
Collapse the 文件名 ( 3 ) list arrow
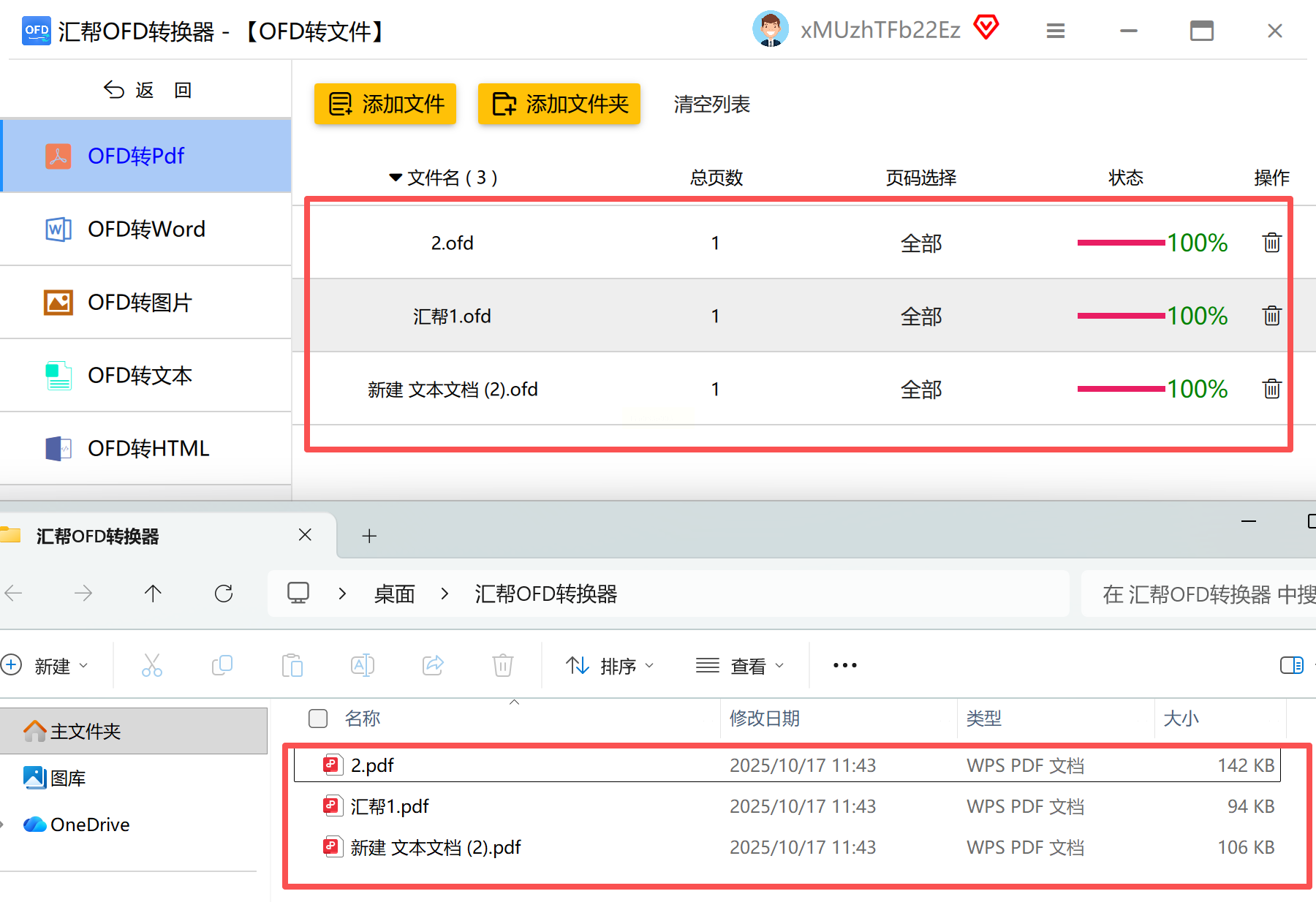tap(396, 178)
